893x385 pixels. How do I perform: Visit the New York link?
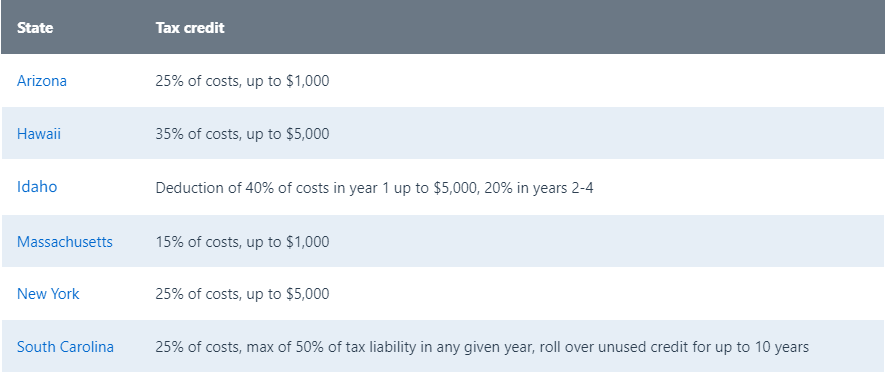[48, 294]
